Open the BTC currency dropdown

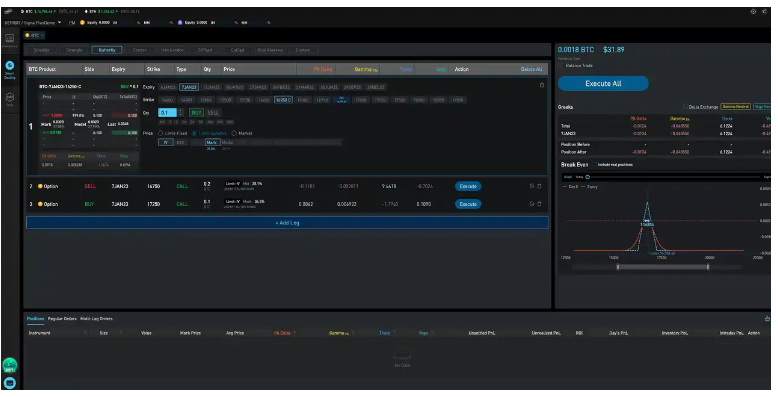[34, 35]
